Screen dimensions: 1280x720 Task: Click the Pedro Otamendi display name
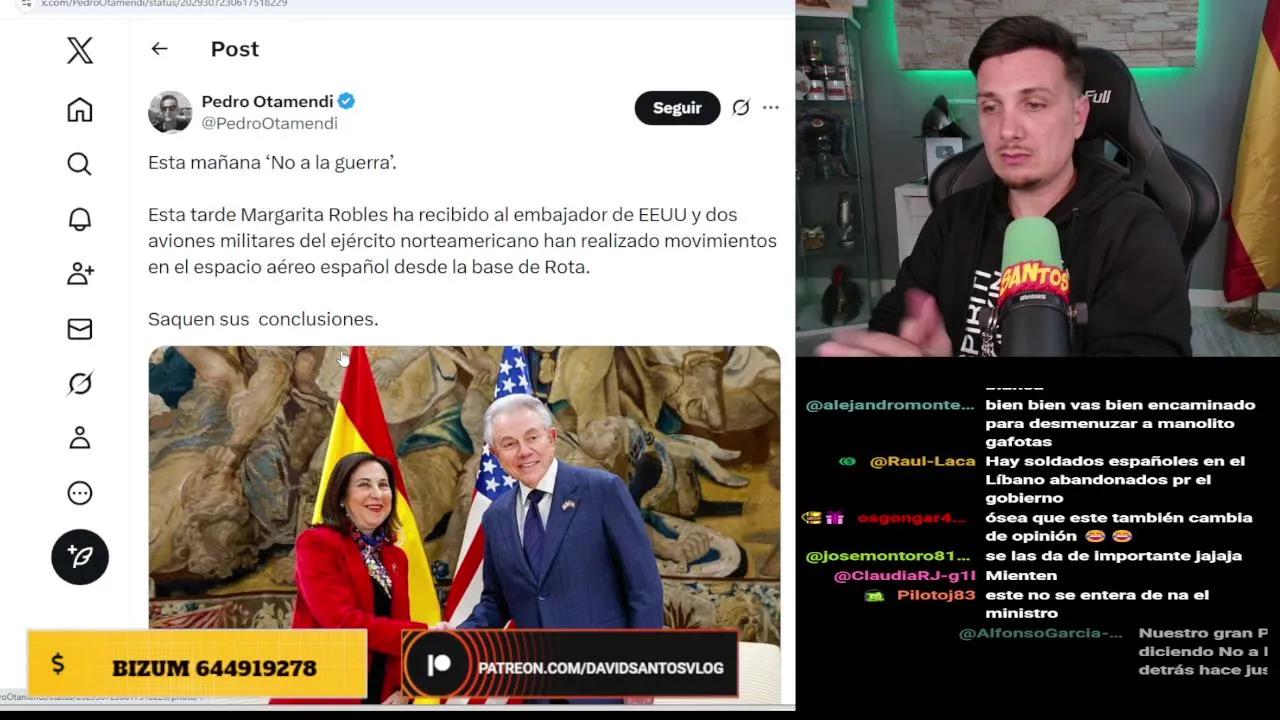[x=267, y=101]
